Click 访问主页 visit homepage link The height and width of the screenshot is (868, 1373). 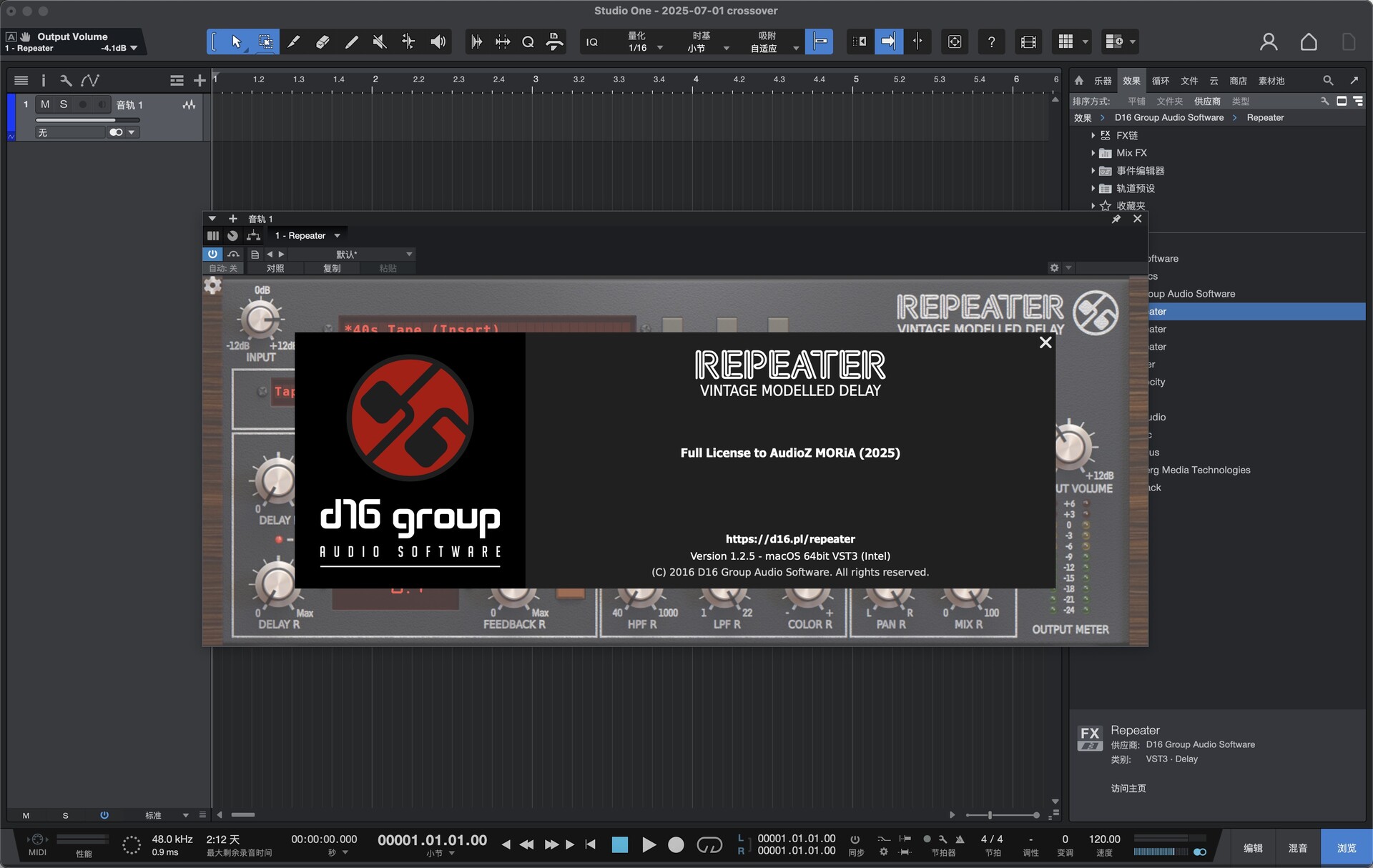[x=1128, y=788]
